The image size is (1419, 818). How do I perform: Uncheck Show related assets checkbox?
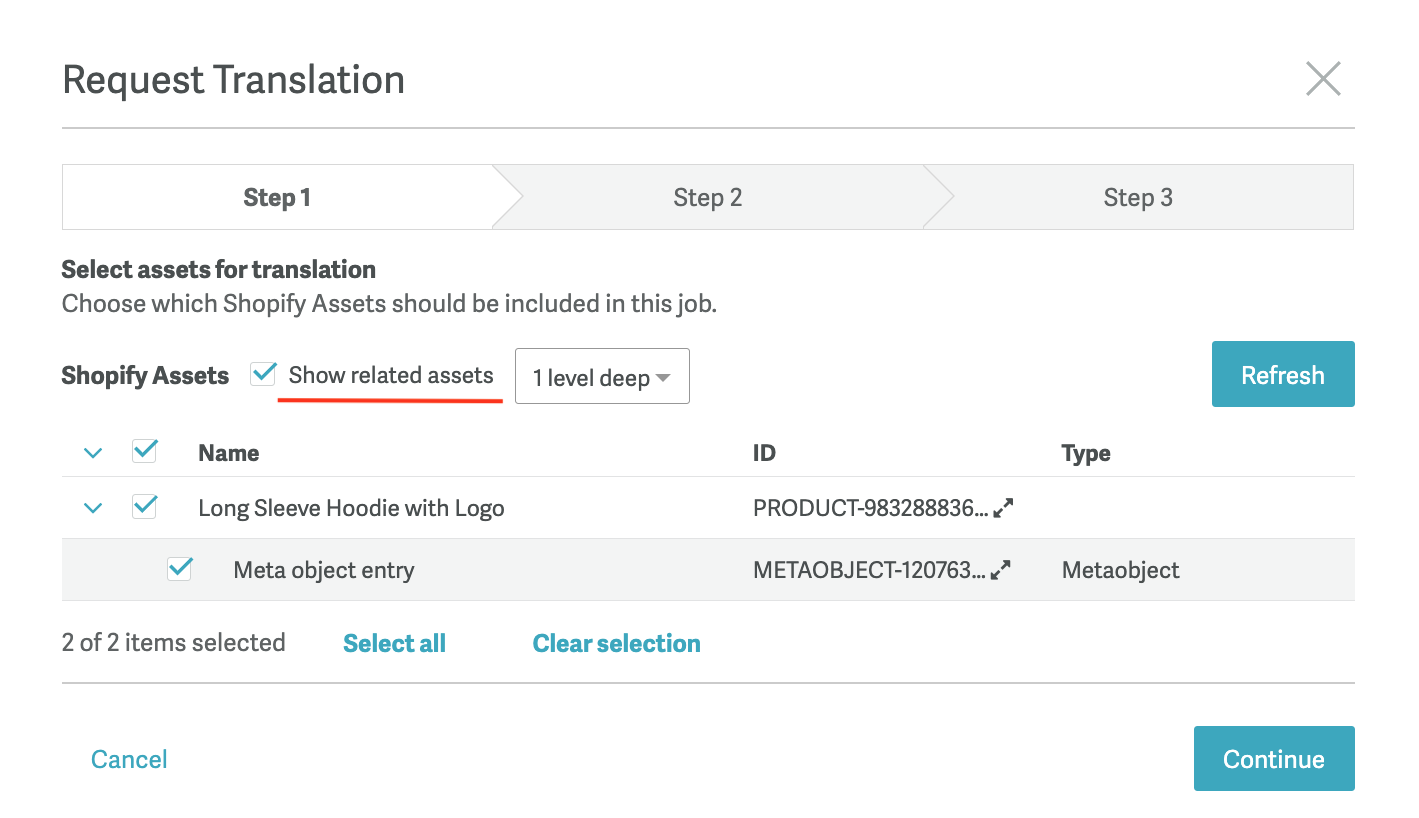pos(264,374)
